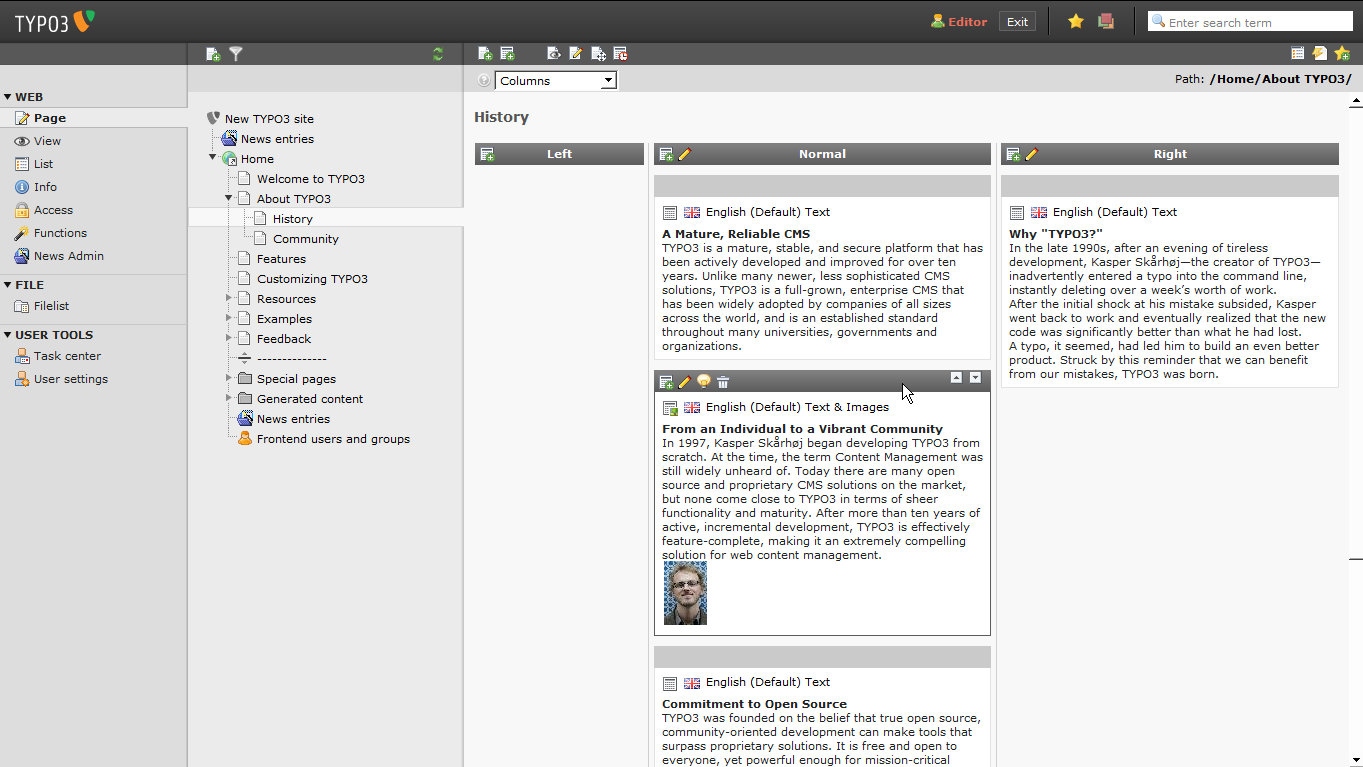
Task: Edit the Normal column with the pencil
Action: pyautogui.click(x=685, y=154)
